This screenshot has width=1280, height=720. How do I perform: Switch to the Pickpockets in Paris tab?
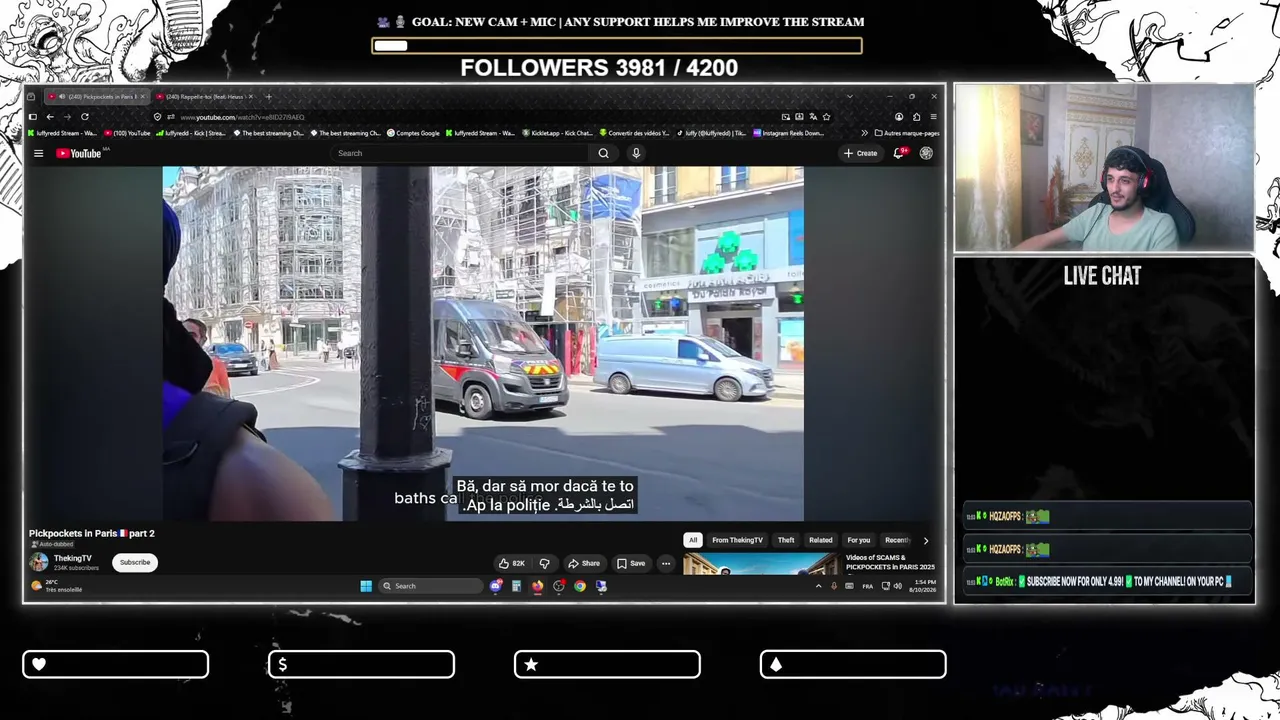click(x=98, y=97)
